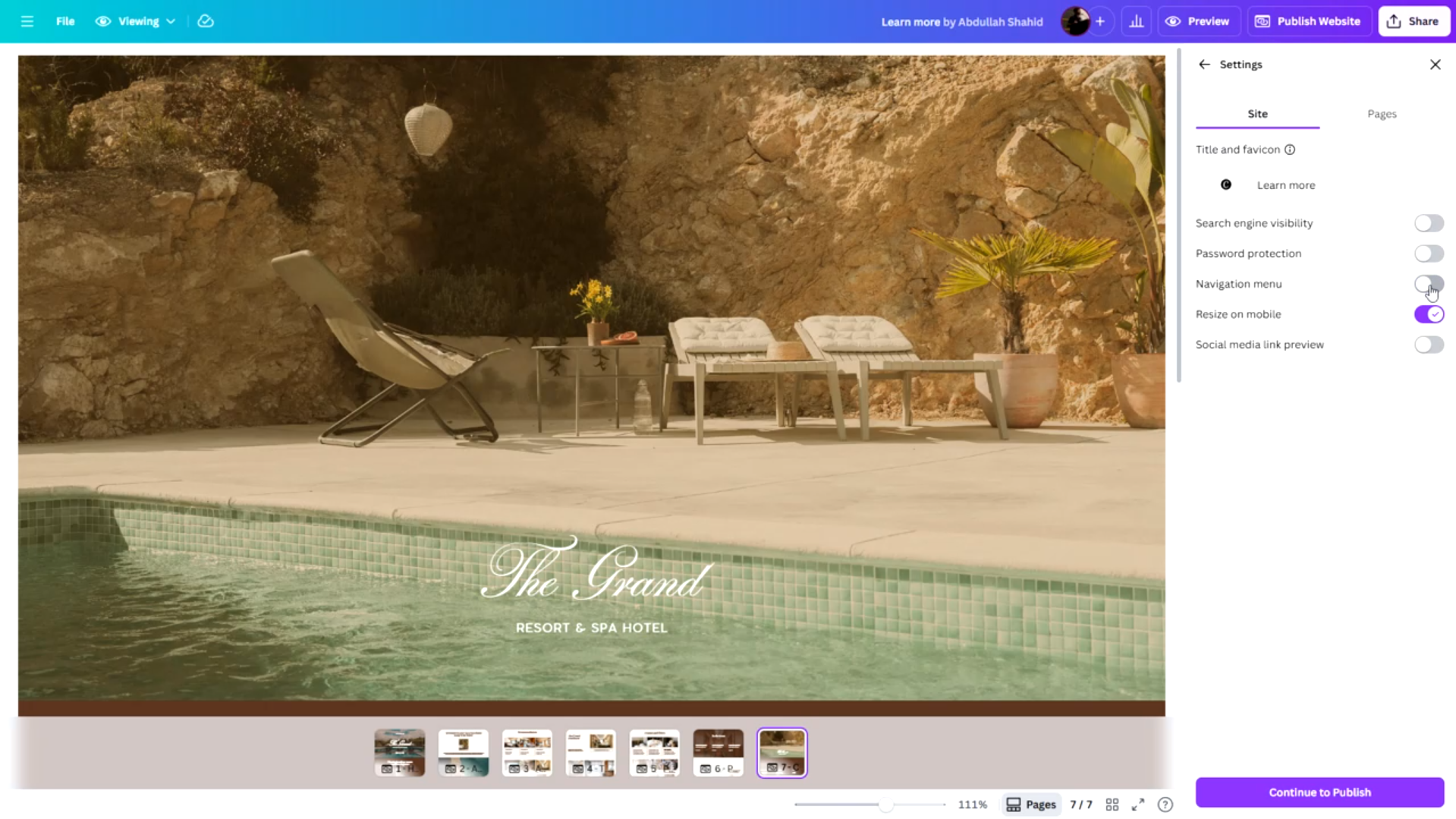This screenshot has width=1456, height=819.
Task: Open the analytics chart icon
Action: (x=1136, y=21)
